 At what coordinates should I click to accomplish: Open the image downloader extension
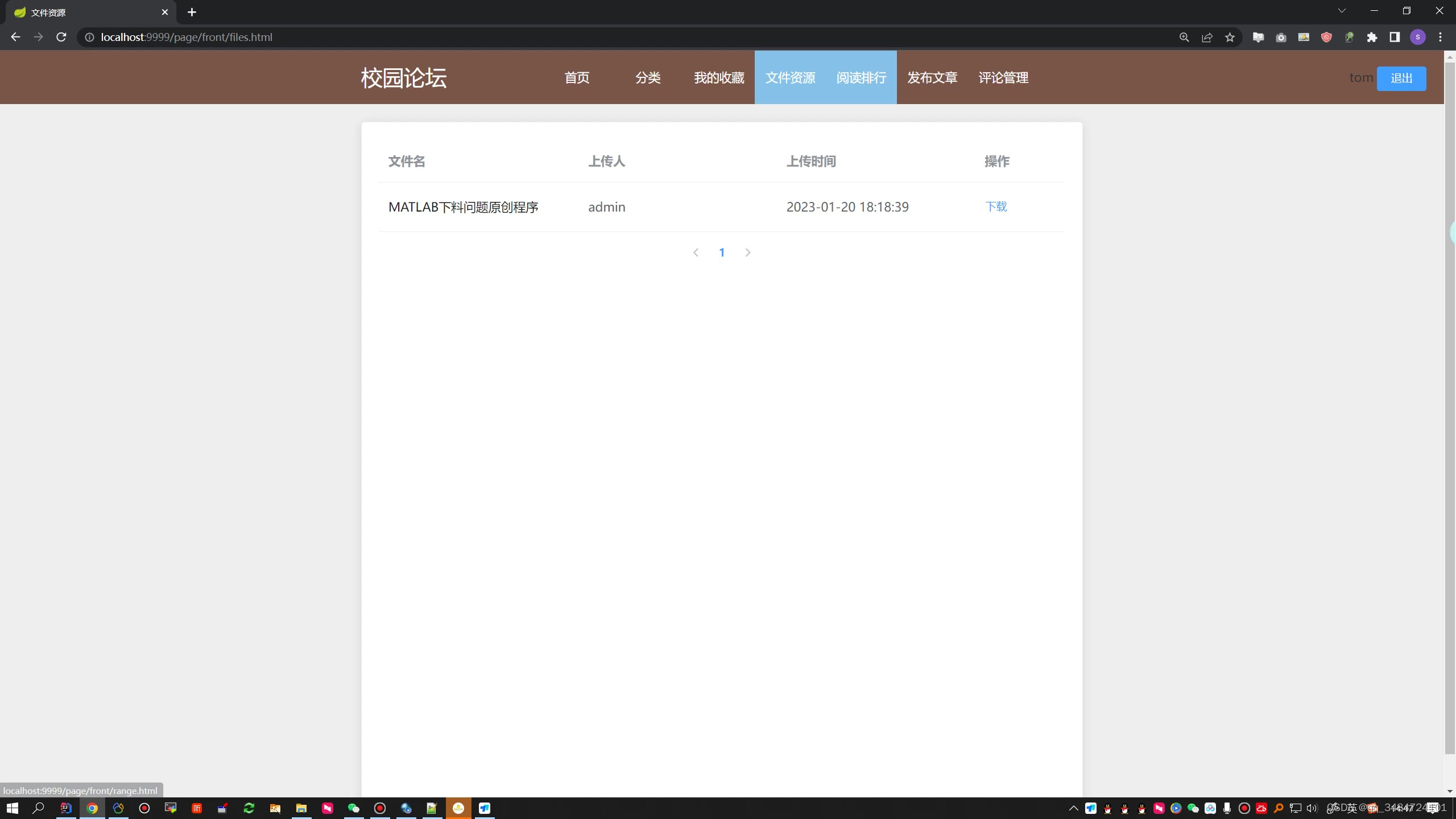(1304, 37)
